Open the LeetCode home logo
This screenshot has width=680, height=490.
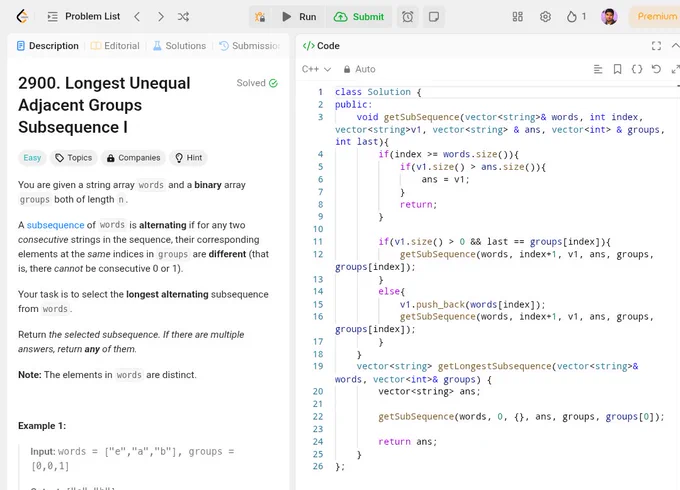click(22, 16)
